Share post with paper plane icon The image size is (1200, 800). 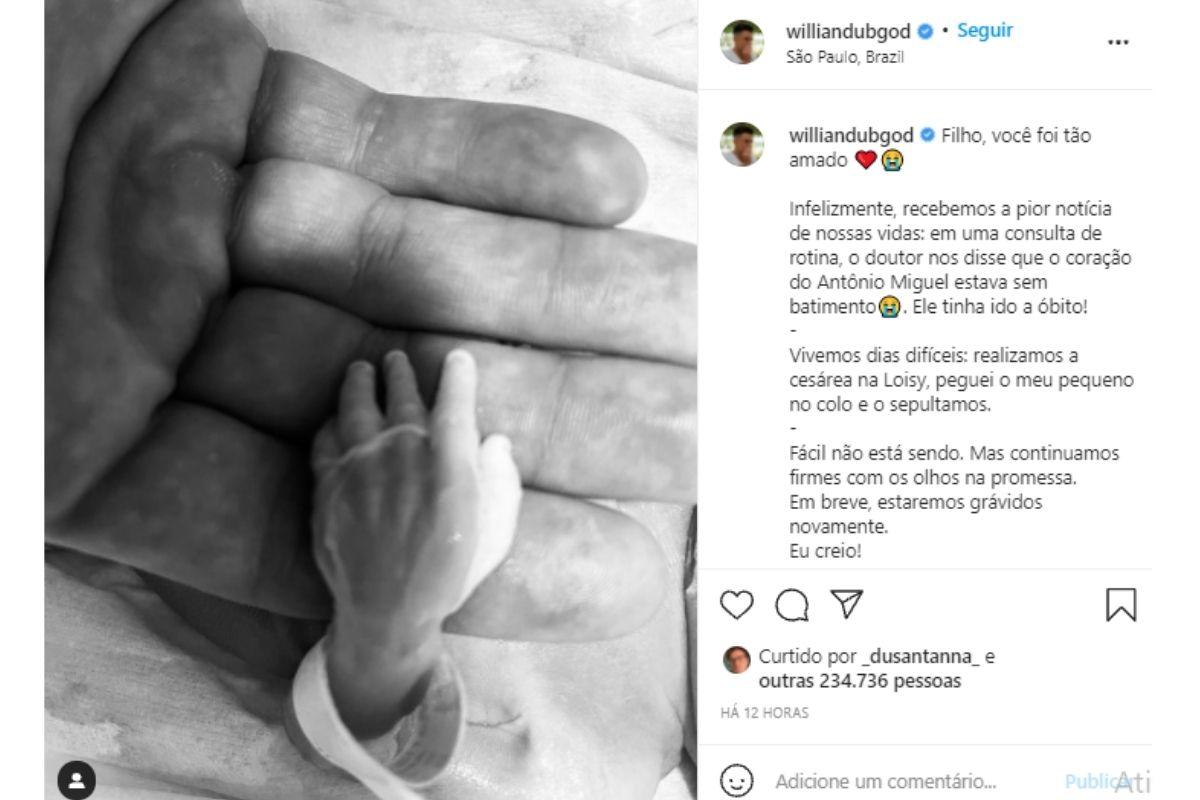point(847,604)
